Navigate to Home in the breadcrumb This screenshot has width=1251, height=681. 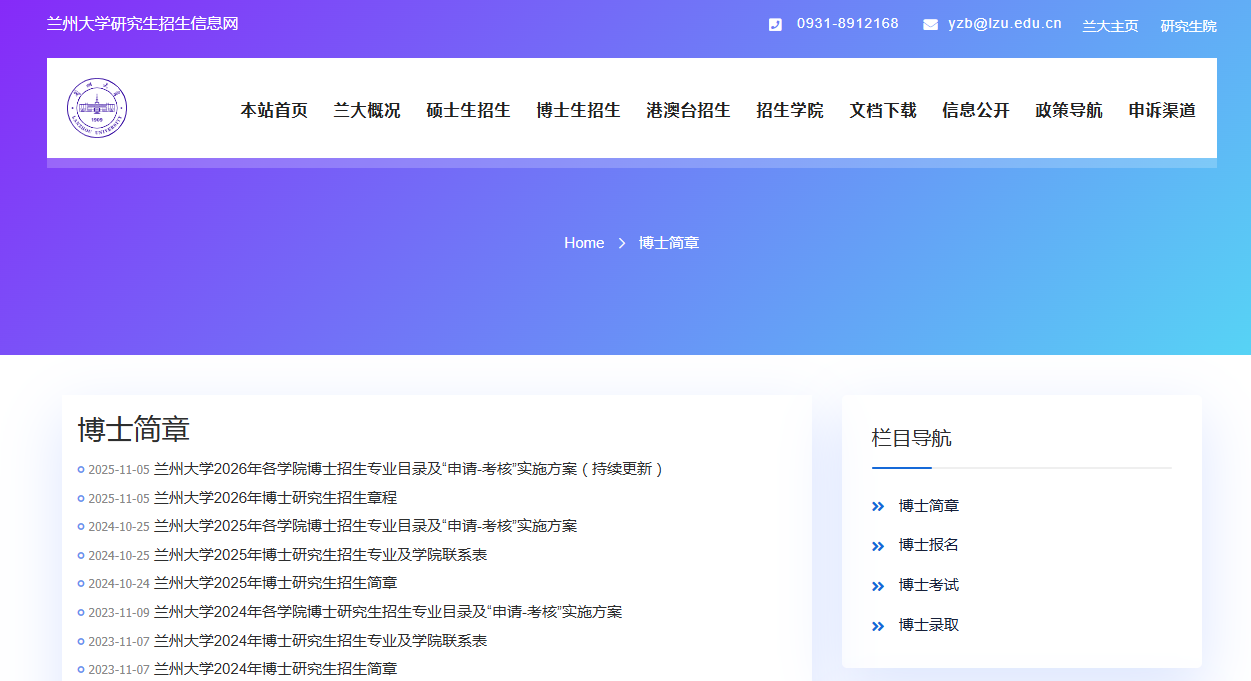pos(584,243)
